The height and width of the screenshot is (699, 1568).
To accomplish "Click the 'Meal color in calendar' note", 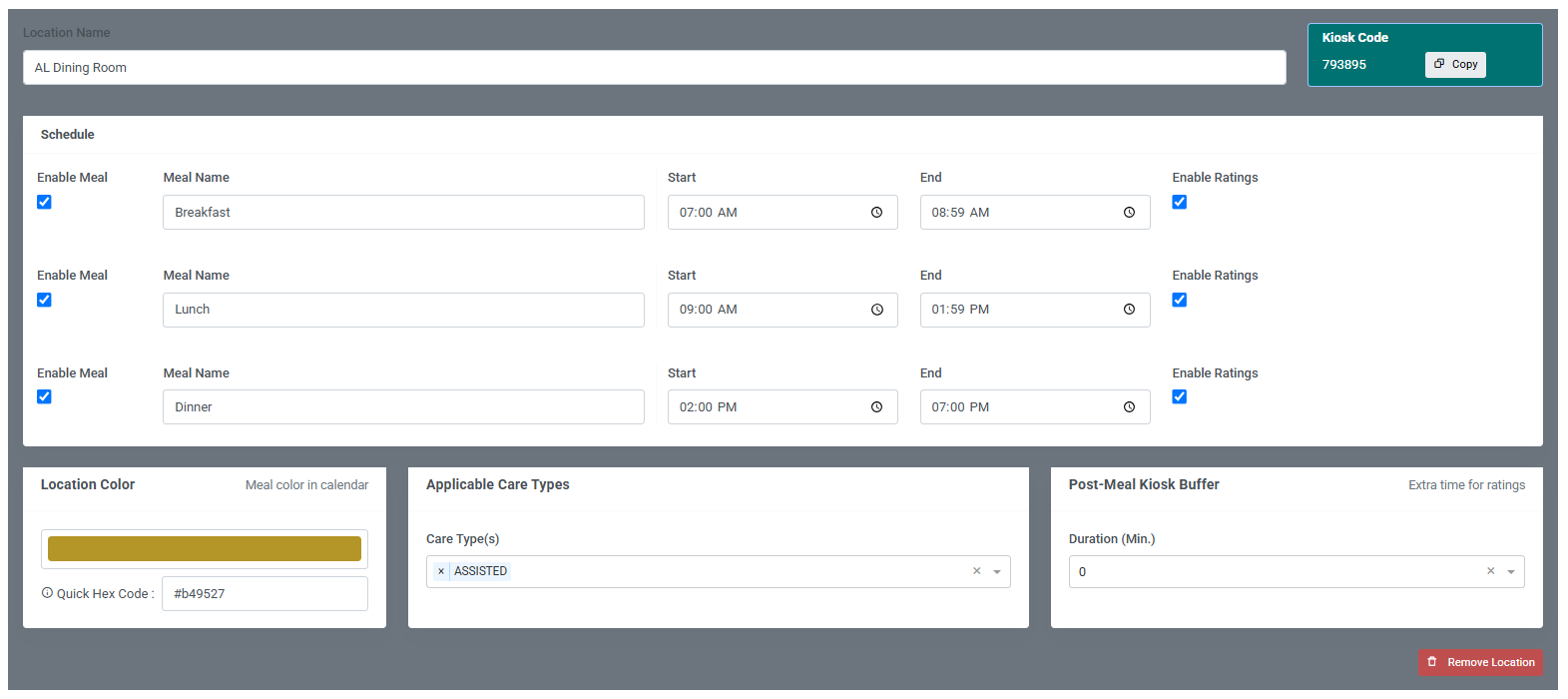I will pos(307,485).
